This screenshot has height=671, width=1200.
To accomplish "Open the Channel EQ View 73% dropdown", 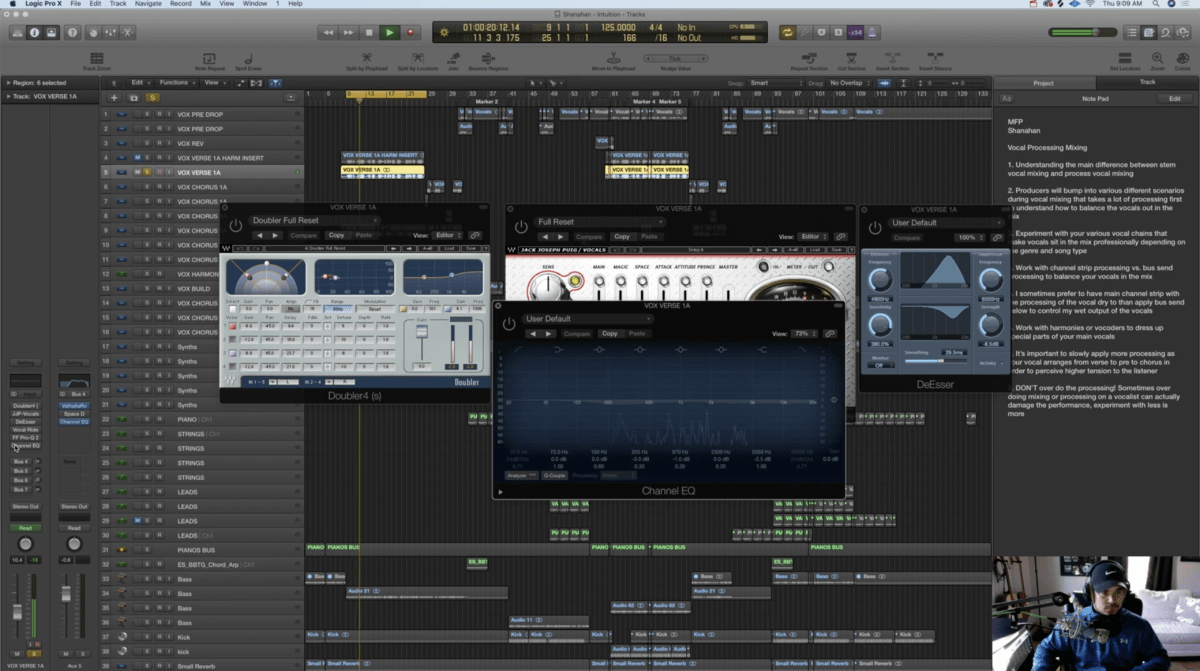I will click(803, 333).
